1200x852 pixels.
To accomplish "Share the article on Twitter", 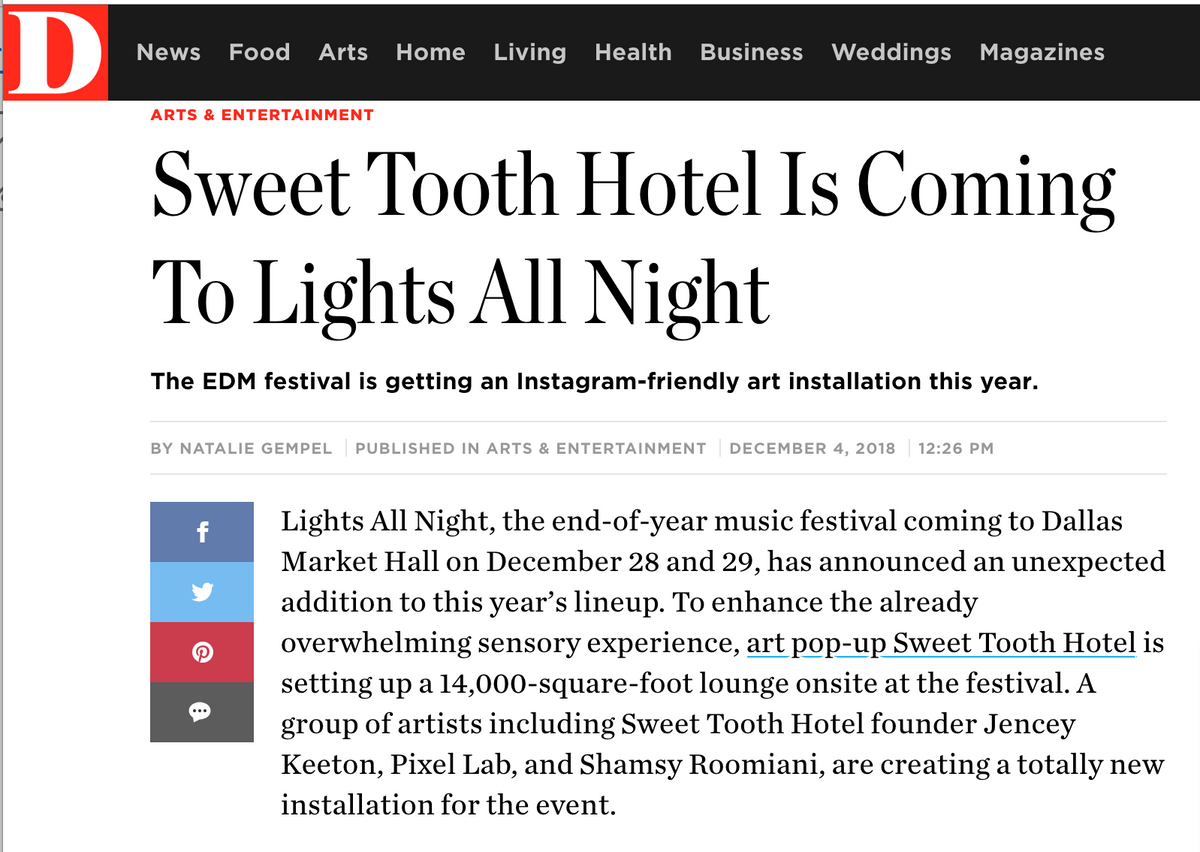I will (201, 591).
